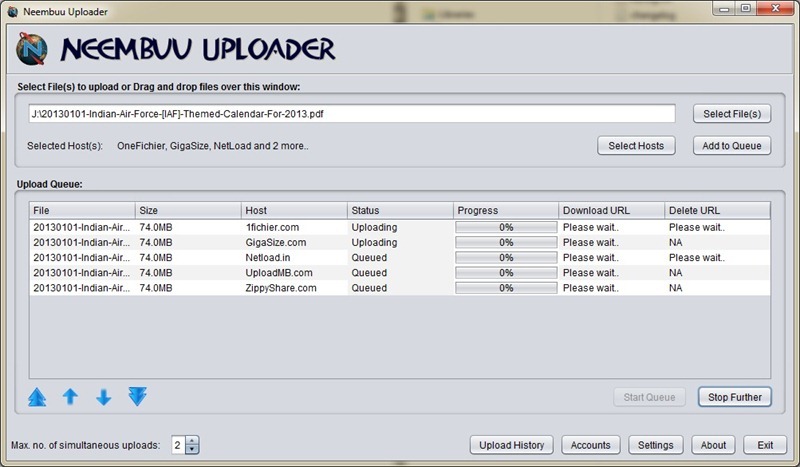
Task: Click the Host column header
Action: point(294,210)
